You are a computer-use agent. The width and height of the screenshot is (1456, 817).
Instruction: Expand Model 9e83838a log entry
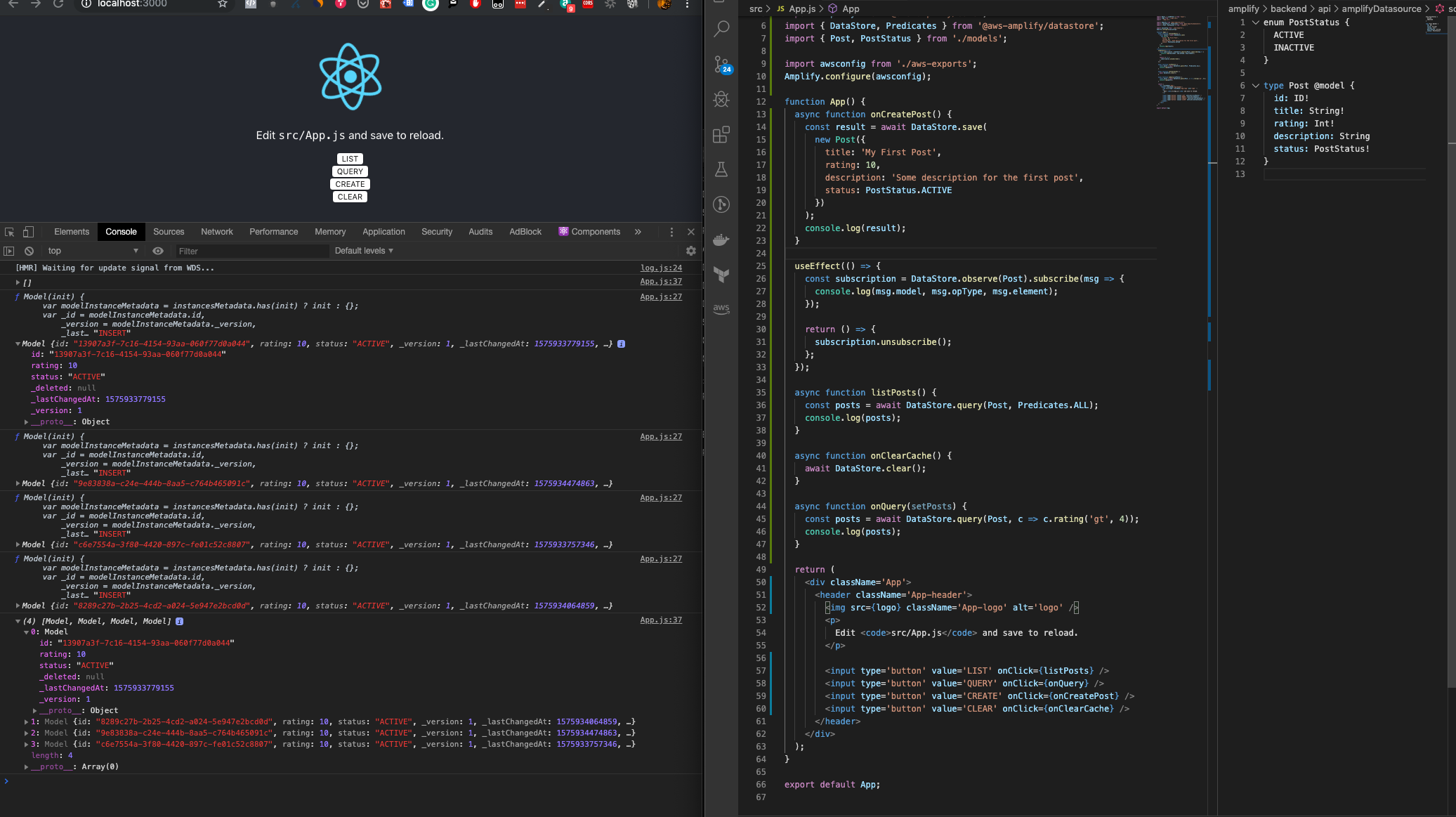click(18, 483)
